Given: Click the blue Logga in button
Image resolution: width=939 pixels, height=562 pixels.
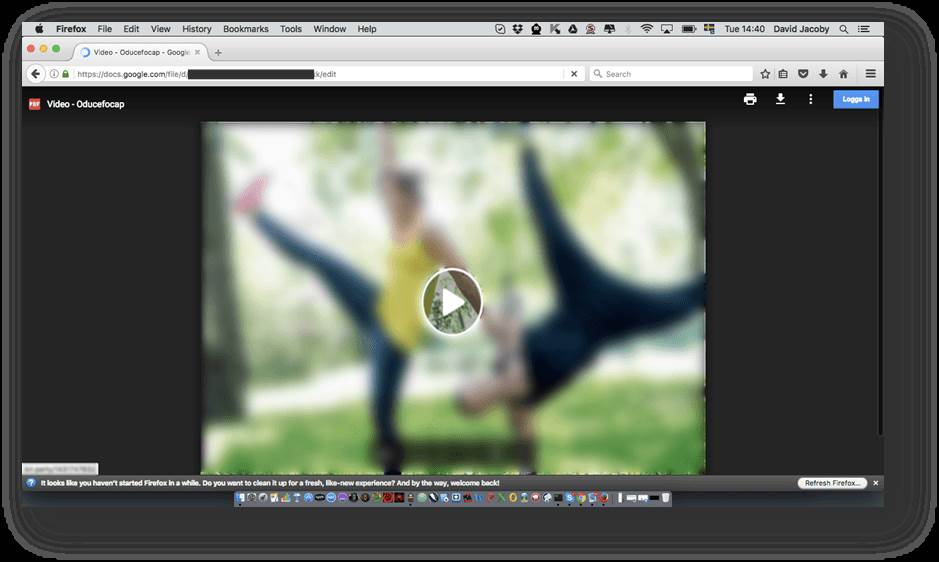Looking at the screenshot, I should tap(856, 99).
